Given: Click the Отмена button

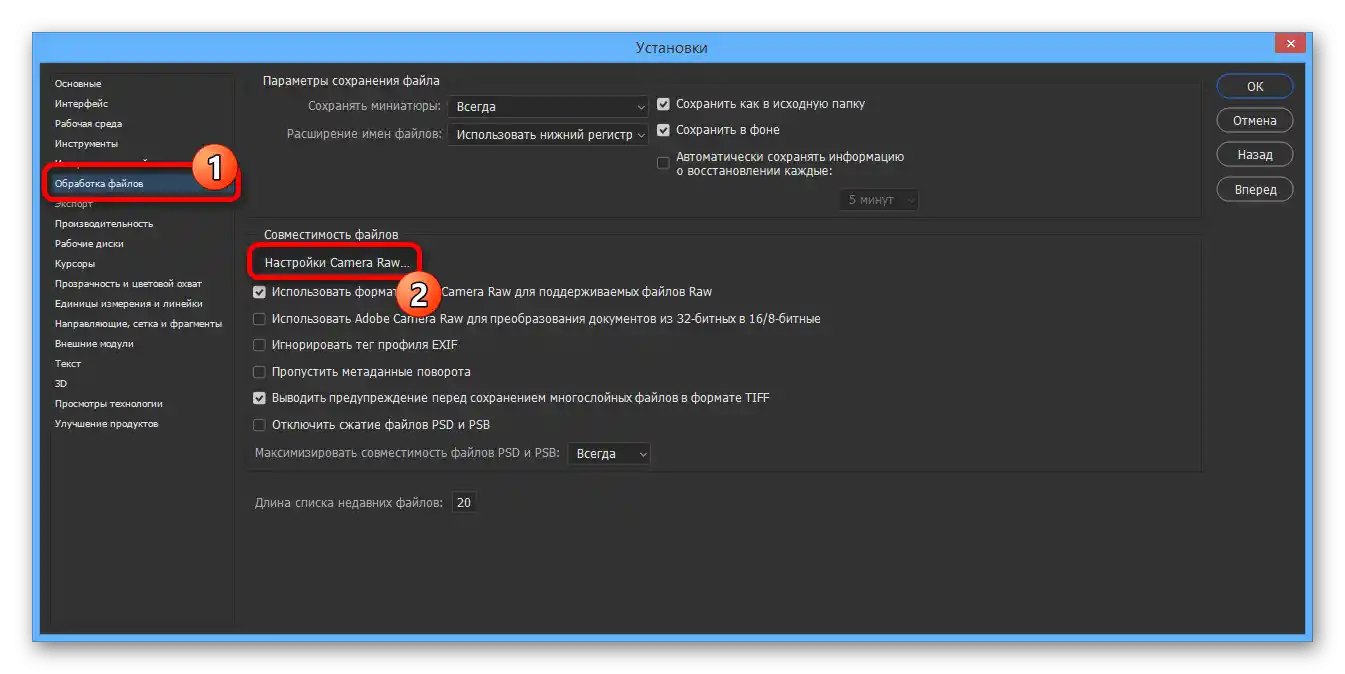Looking at the screenshot, I should pyautogui.click(x=1254, y=121).
